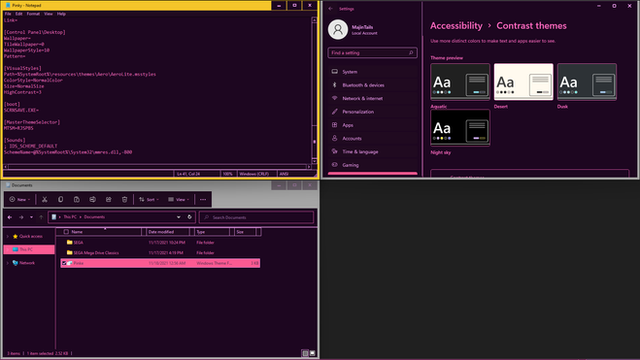The image size is (640, 360).
Task: Open the View dropdown in Explorer
Action: pos(178,200)
